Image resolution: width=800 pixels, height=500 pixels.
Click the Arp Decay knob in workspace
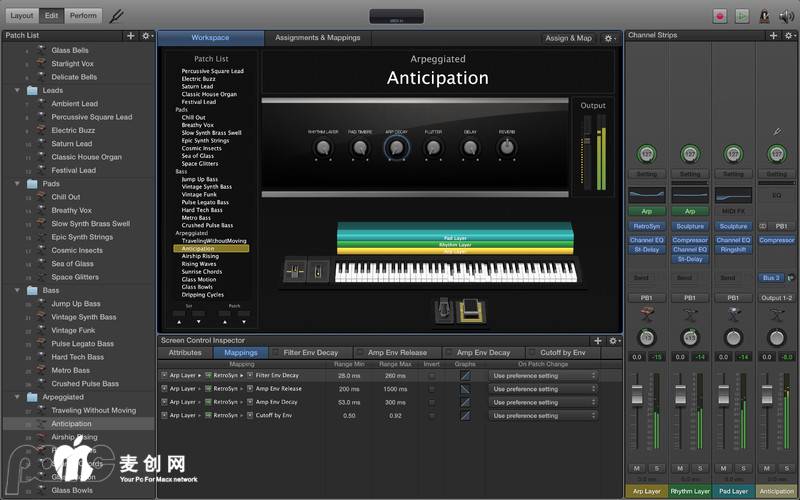tap(396, 148)
